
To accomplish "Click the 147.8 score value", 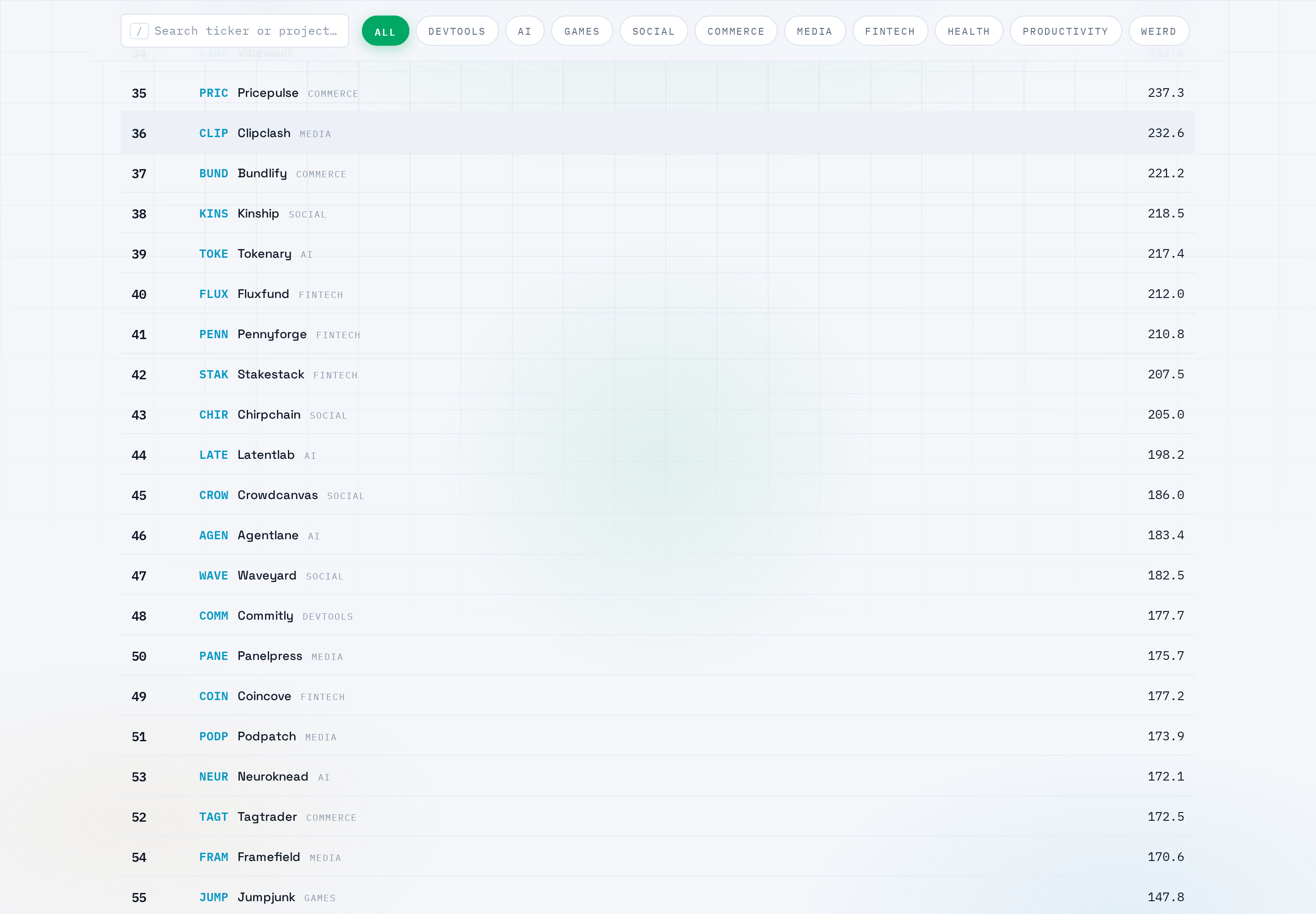I will 1165,897.
